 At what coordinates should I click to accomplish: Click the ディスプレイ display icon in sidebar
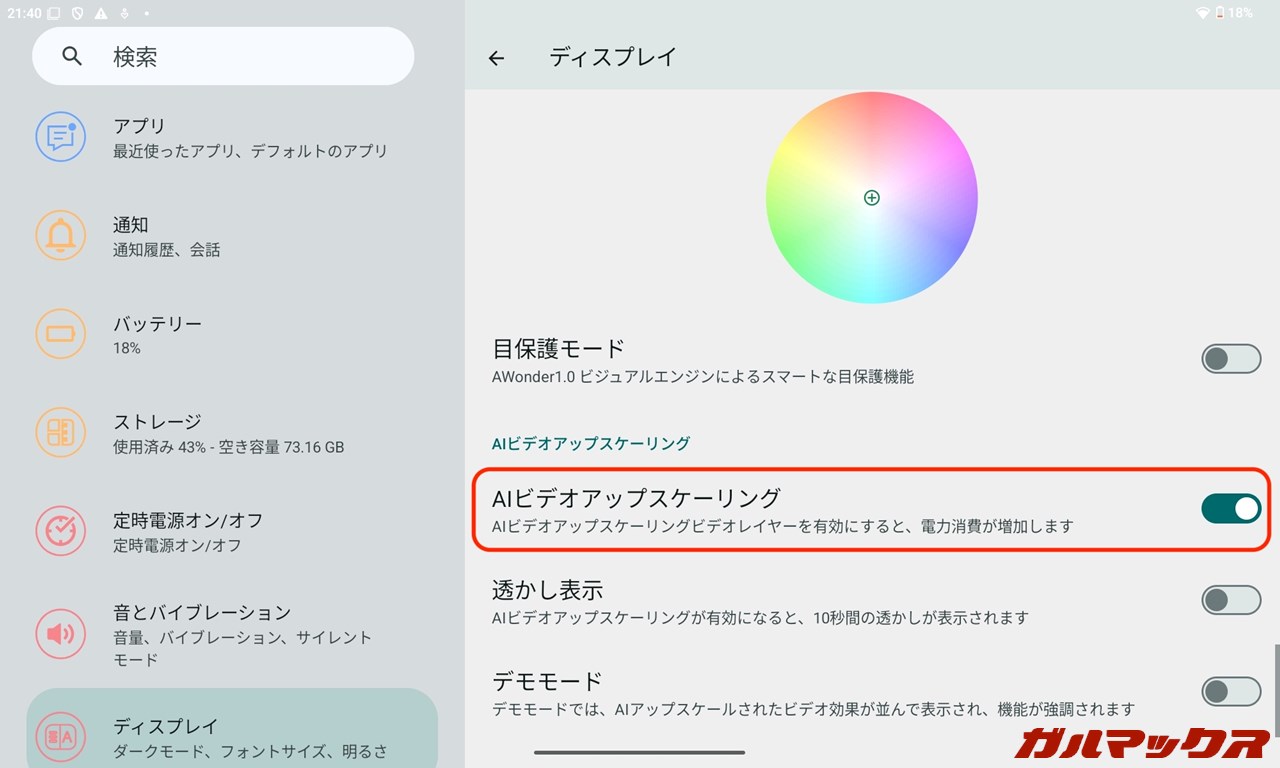[61, 736]
